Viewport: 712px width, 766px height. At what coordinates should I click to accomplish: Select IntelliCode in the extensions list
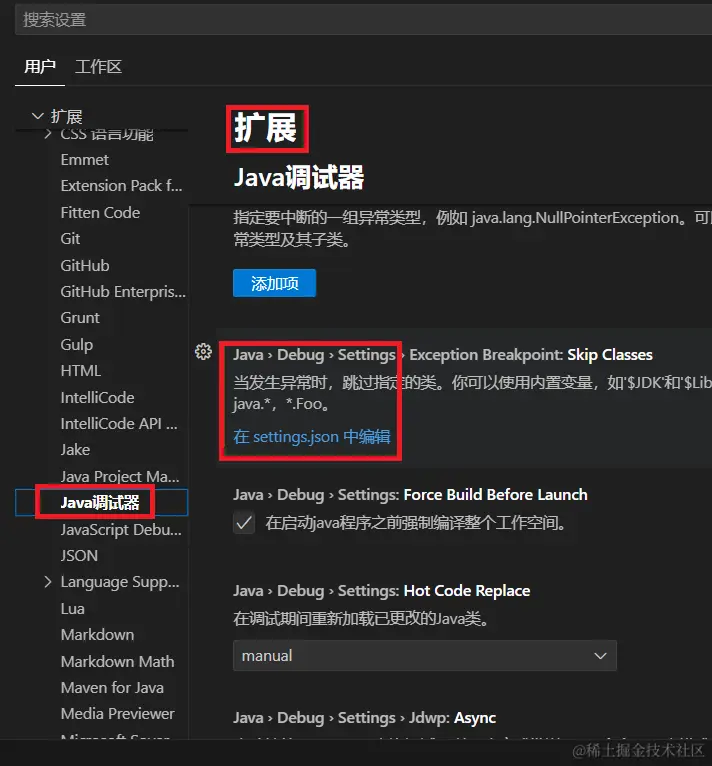[97, 398]
